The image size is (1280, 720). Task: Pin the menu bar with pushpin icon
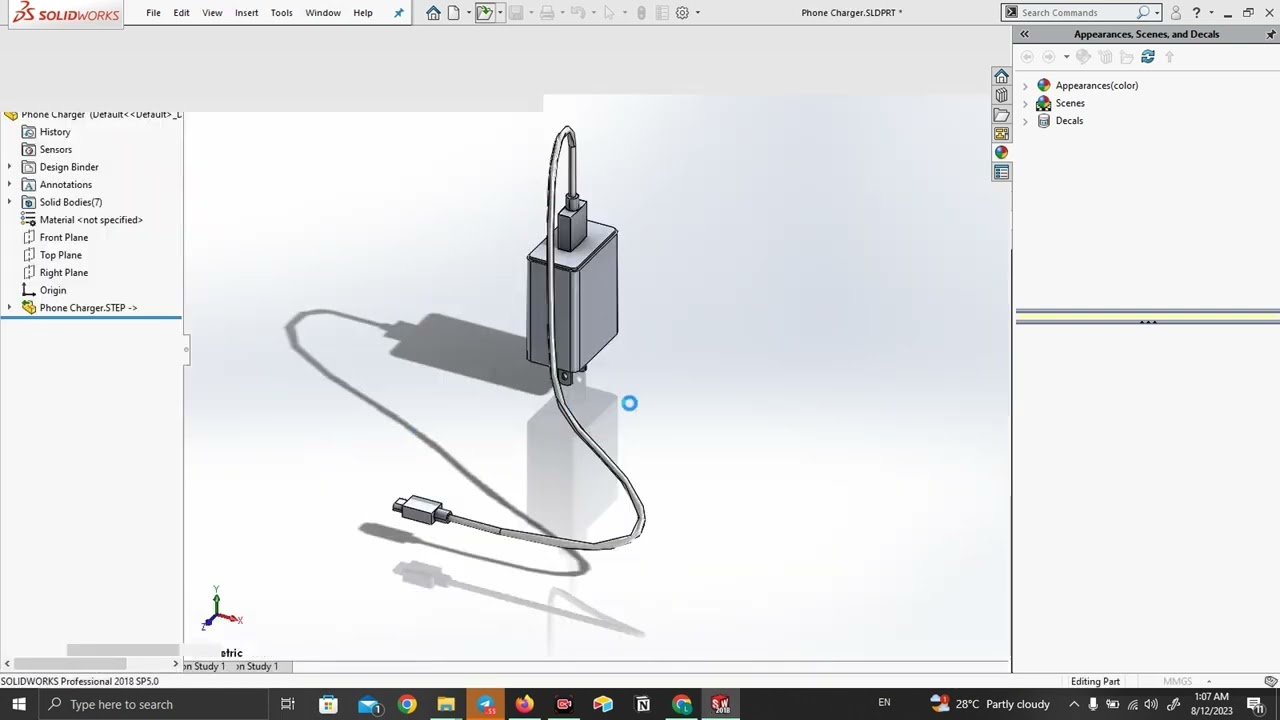pyautogui.click(x=399, y=13)
